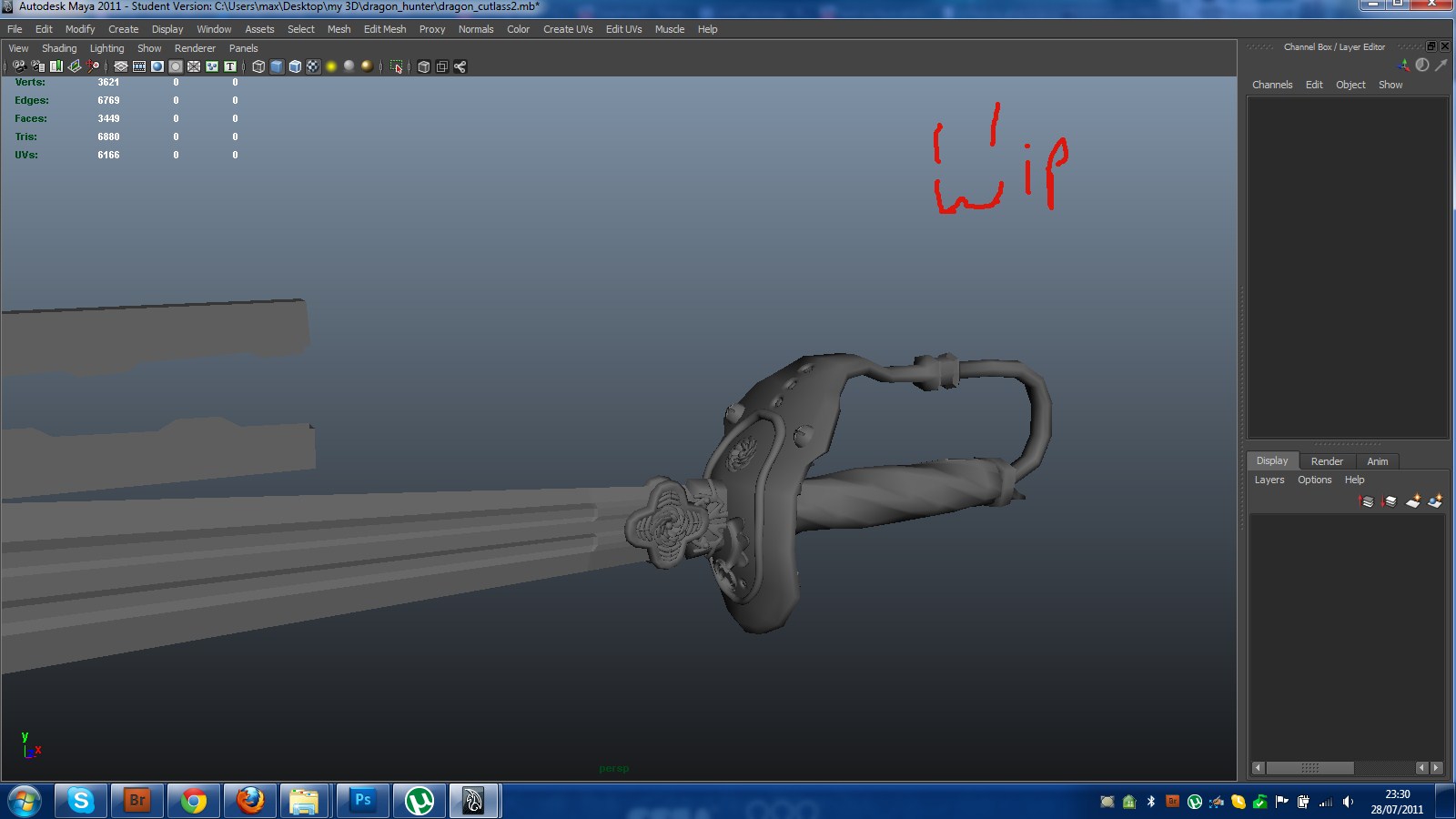Open the Muscle menu
The image size is (1456, 819).
(670, 29)
